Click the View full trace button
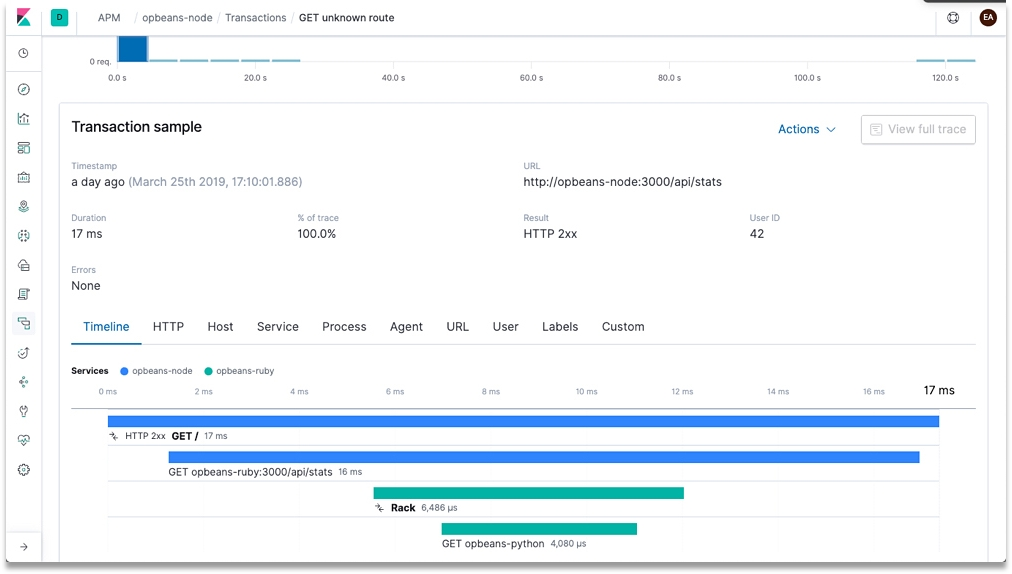Screen dimensions: 1012x574 (918, 129)
